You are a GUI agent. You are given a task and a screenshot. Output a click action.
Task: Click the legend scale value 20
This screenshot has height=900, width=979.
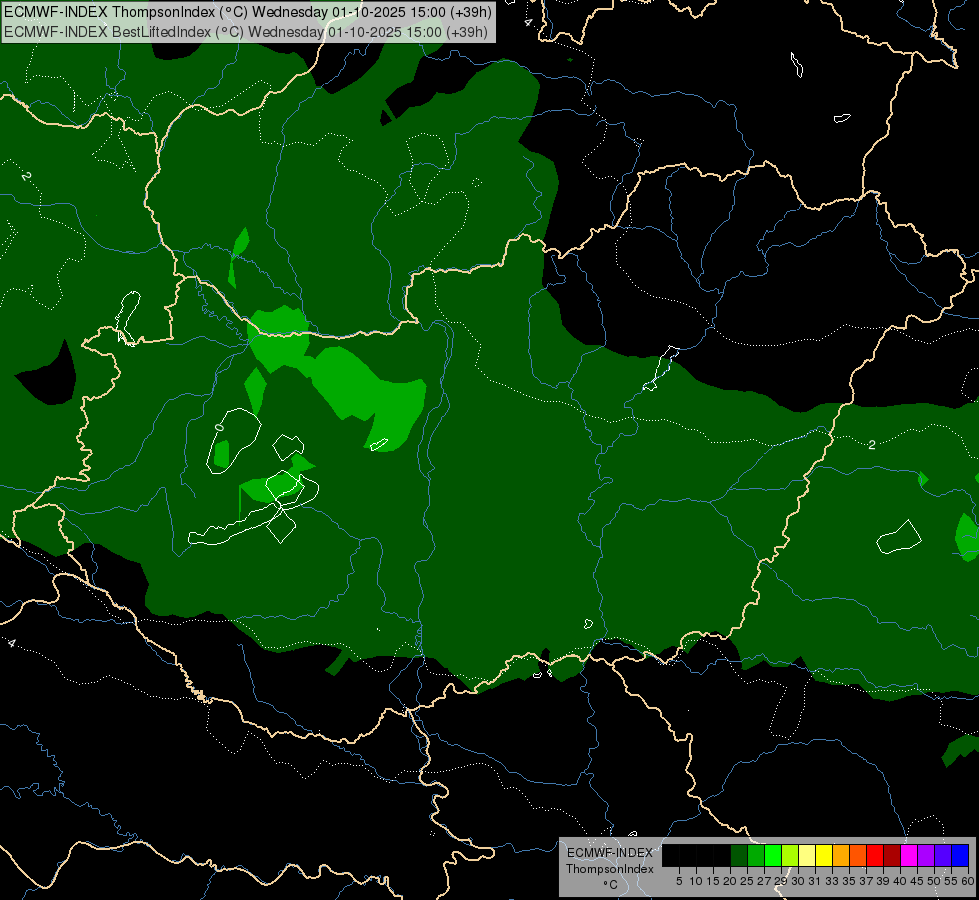pyautogui.click(x=730, y=881)
